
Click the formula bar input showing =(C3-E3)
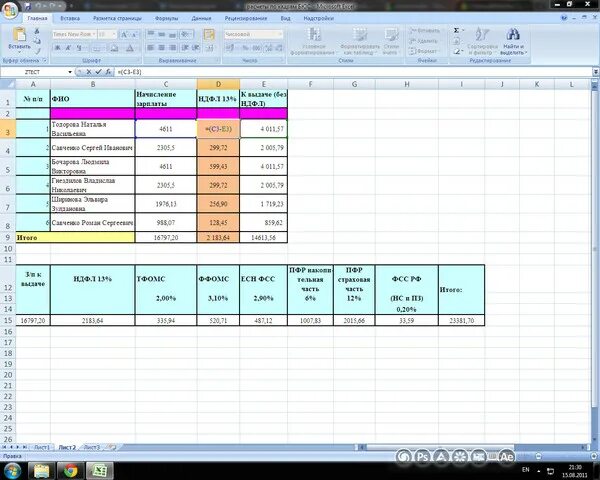click(353, 72)
